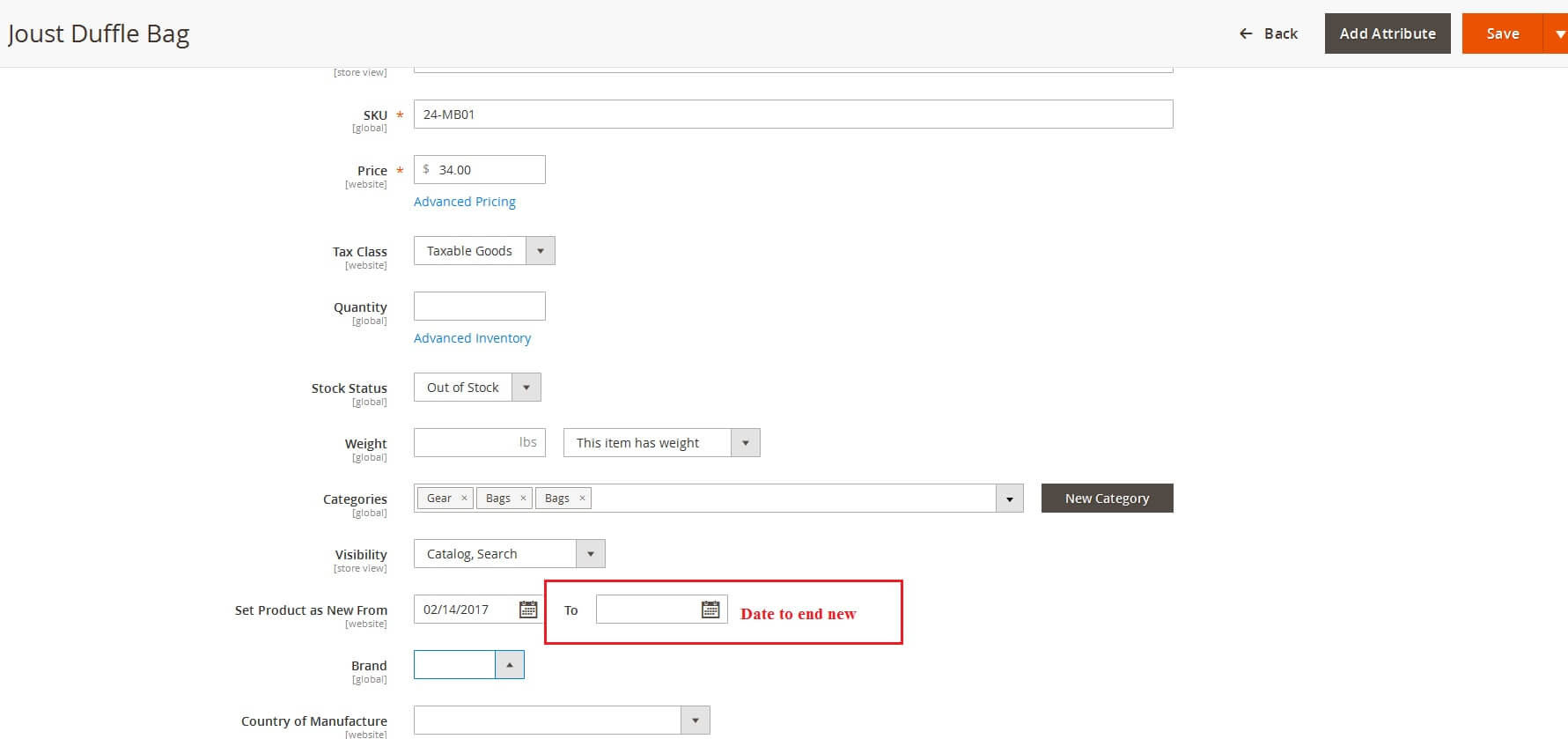Remove the Gear category tag

(464, 498)
